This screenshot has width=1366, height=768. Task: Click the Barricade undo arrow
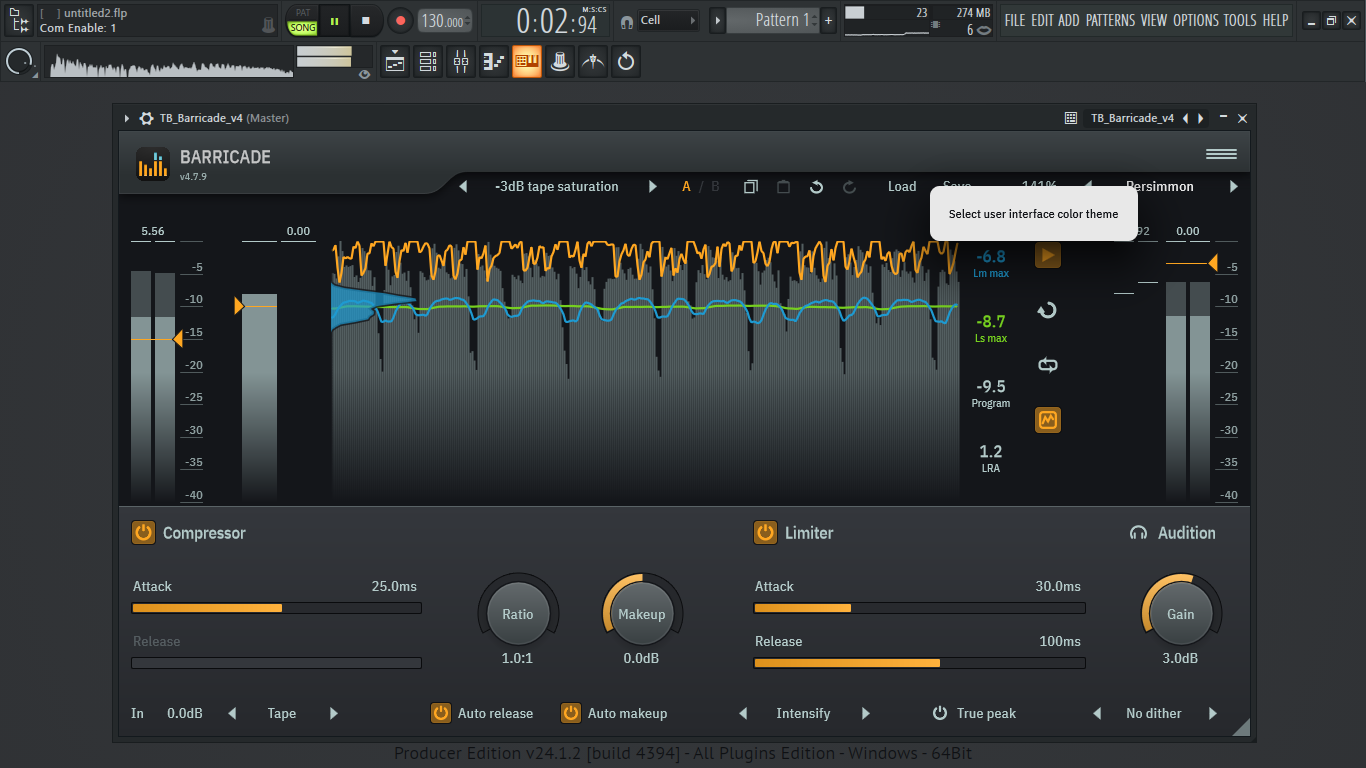[816, 187]
